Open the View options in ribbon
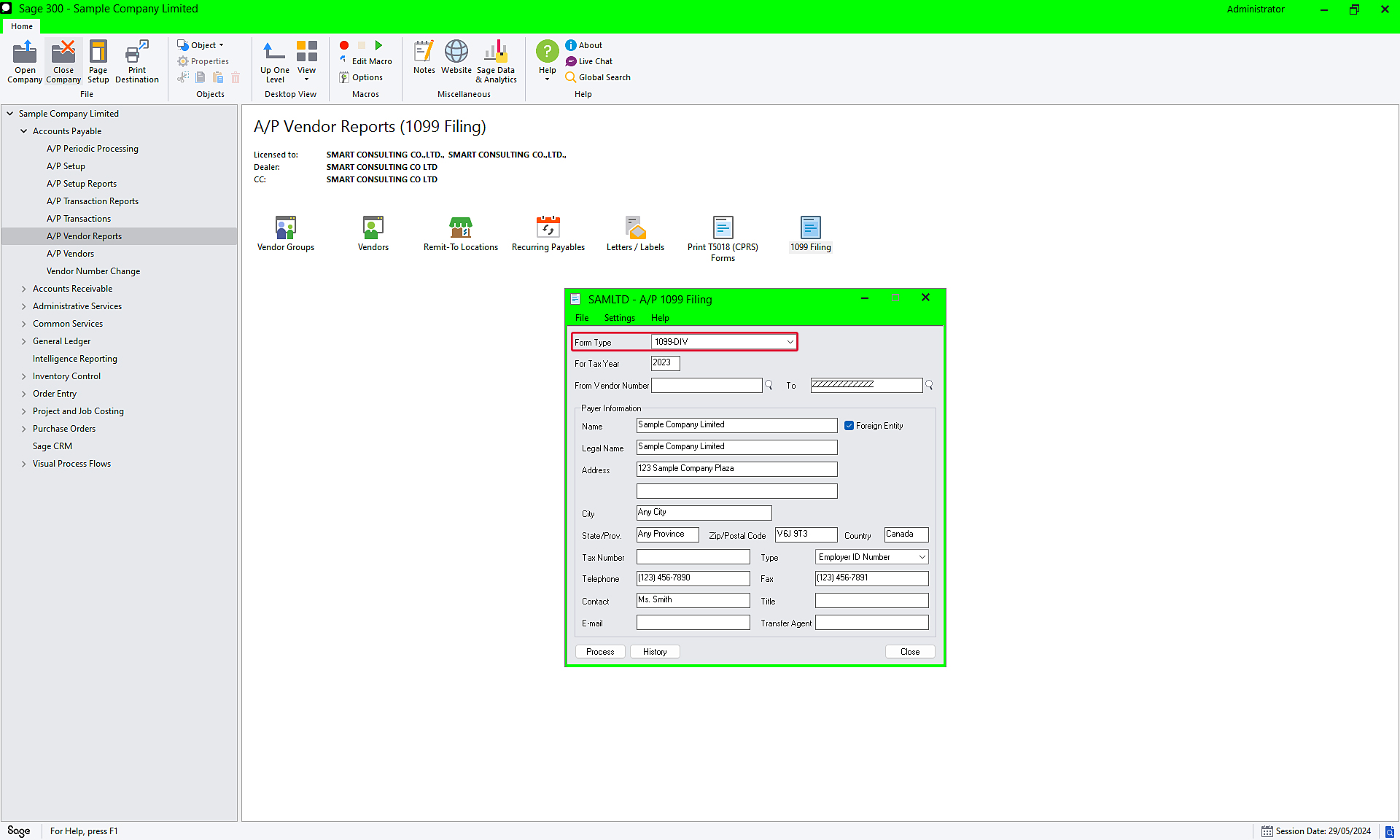The width and height of the screenshot is (1400, 840). 307,61
